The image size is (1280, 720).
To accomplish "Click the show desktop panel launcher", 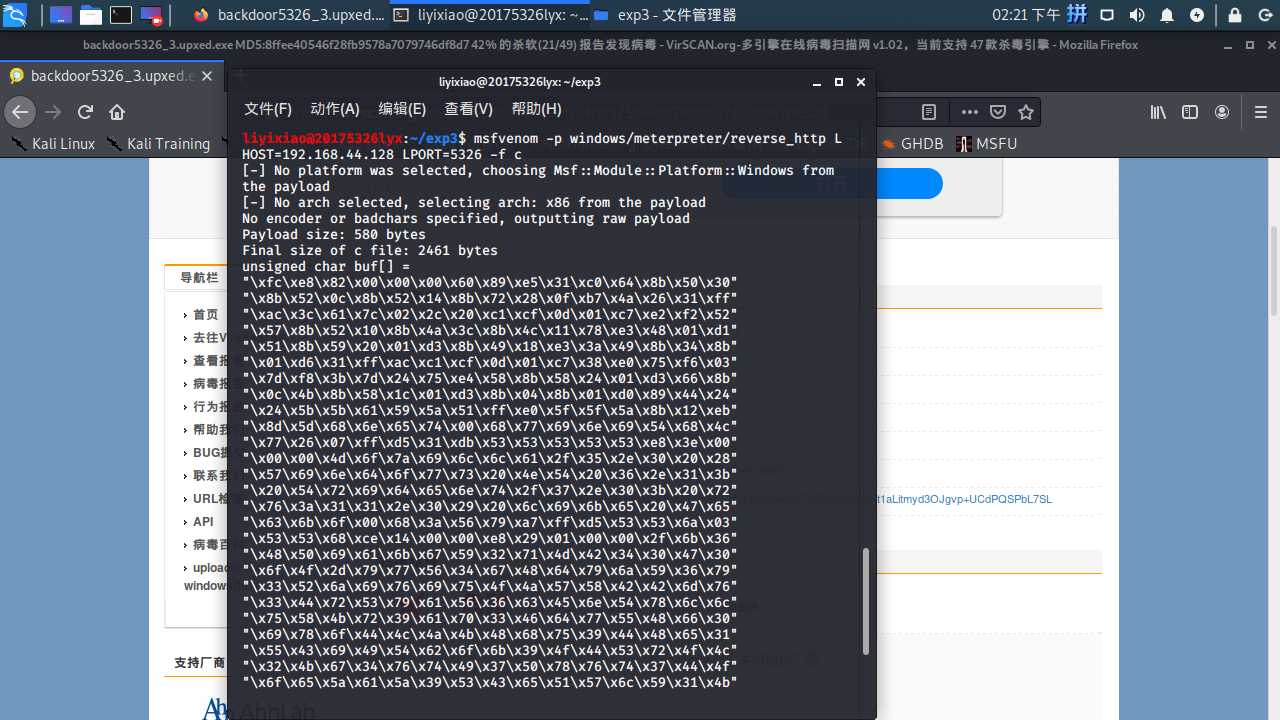I will click(x=60, y=15).
